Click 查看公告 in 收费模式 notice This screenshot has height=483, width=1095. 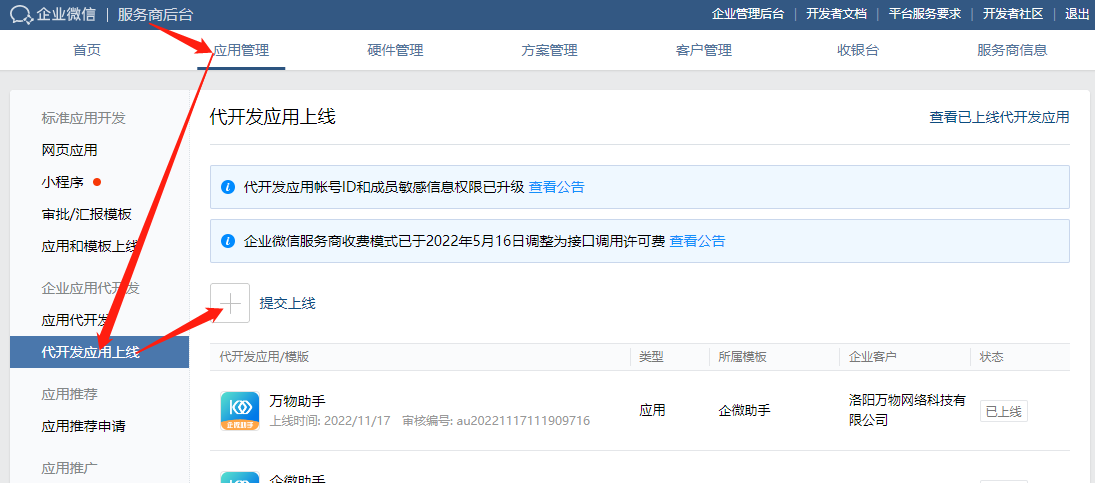pyautogui.click(x=698, y=242)
